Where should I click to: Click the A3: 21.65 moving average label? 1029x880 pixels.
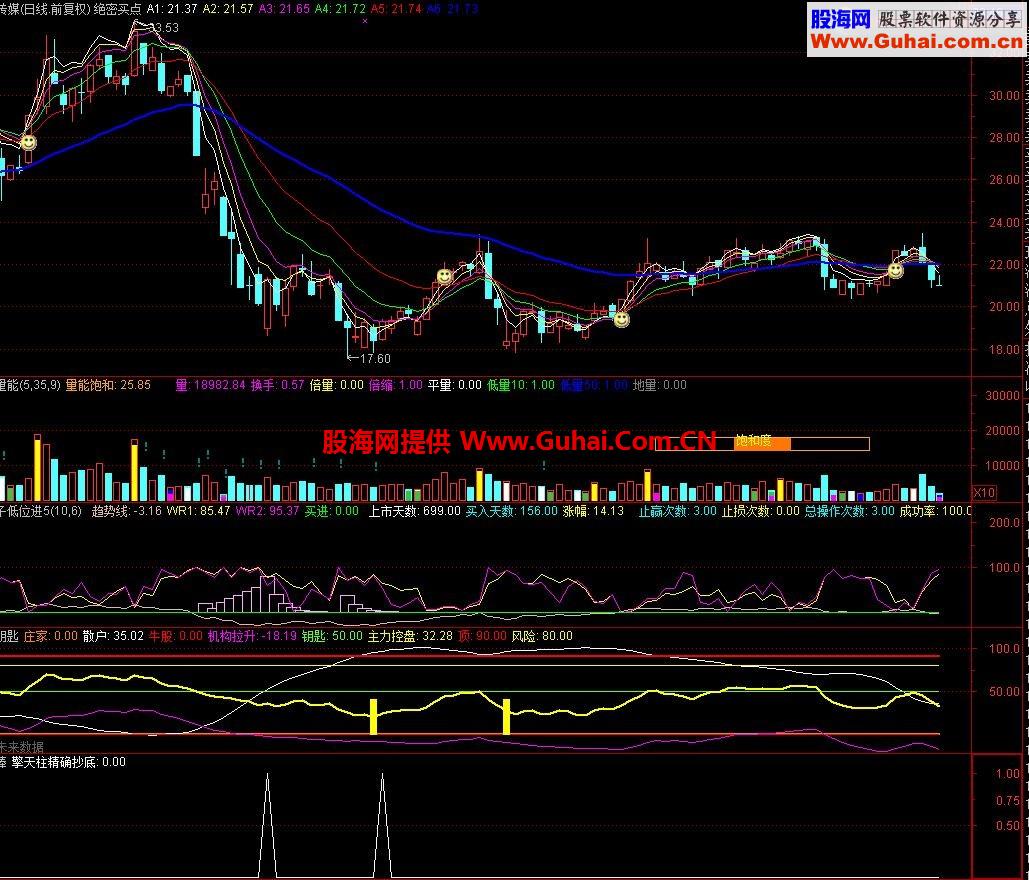(x=284, y=9)
